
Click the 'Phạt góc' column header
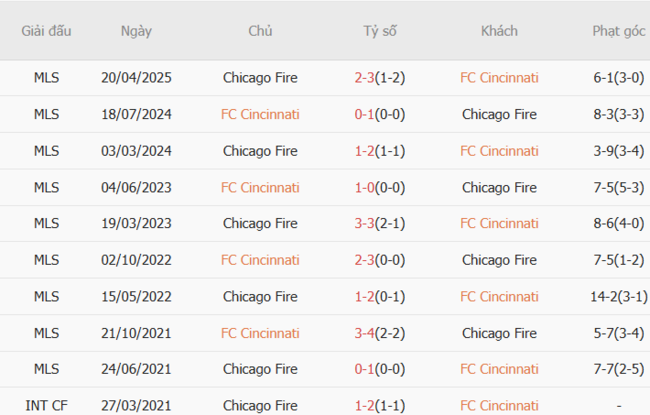[619, 31]
